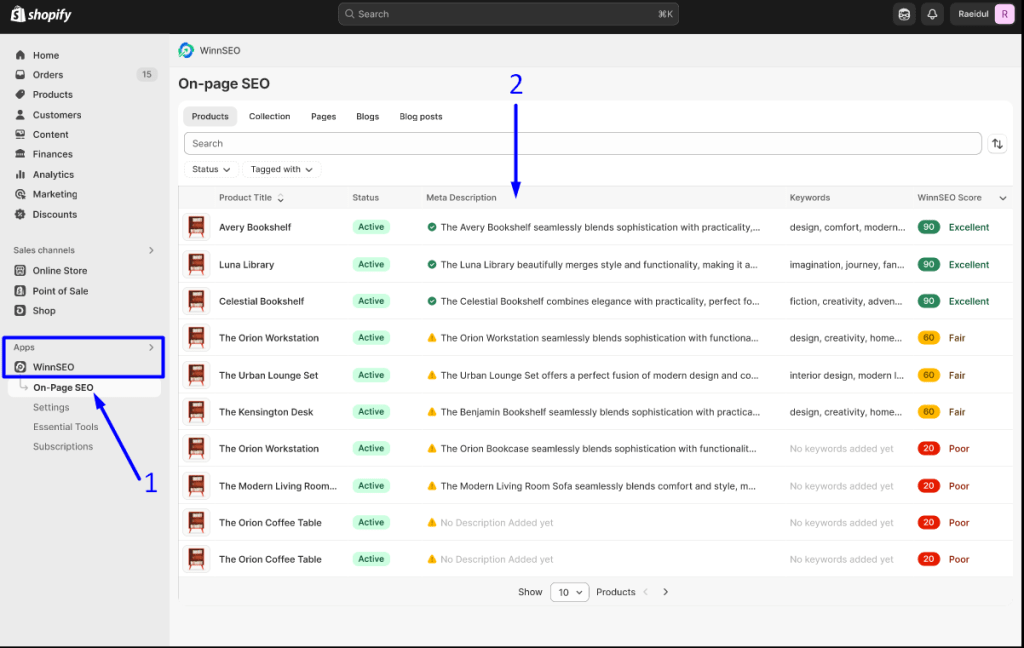Screen dimensions: 1024x648
Task: Click the top Shopify search bar
Action: pyautogui.click(x=508, y=14)
